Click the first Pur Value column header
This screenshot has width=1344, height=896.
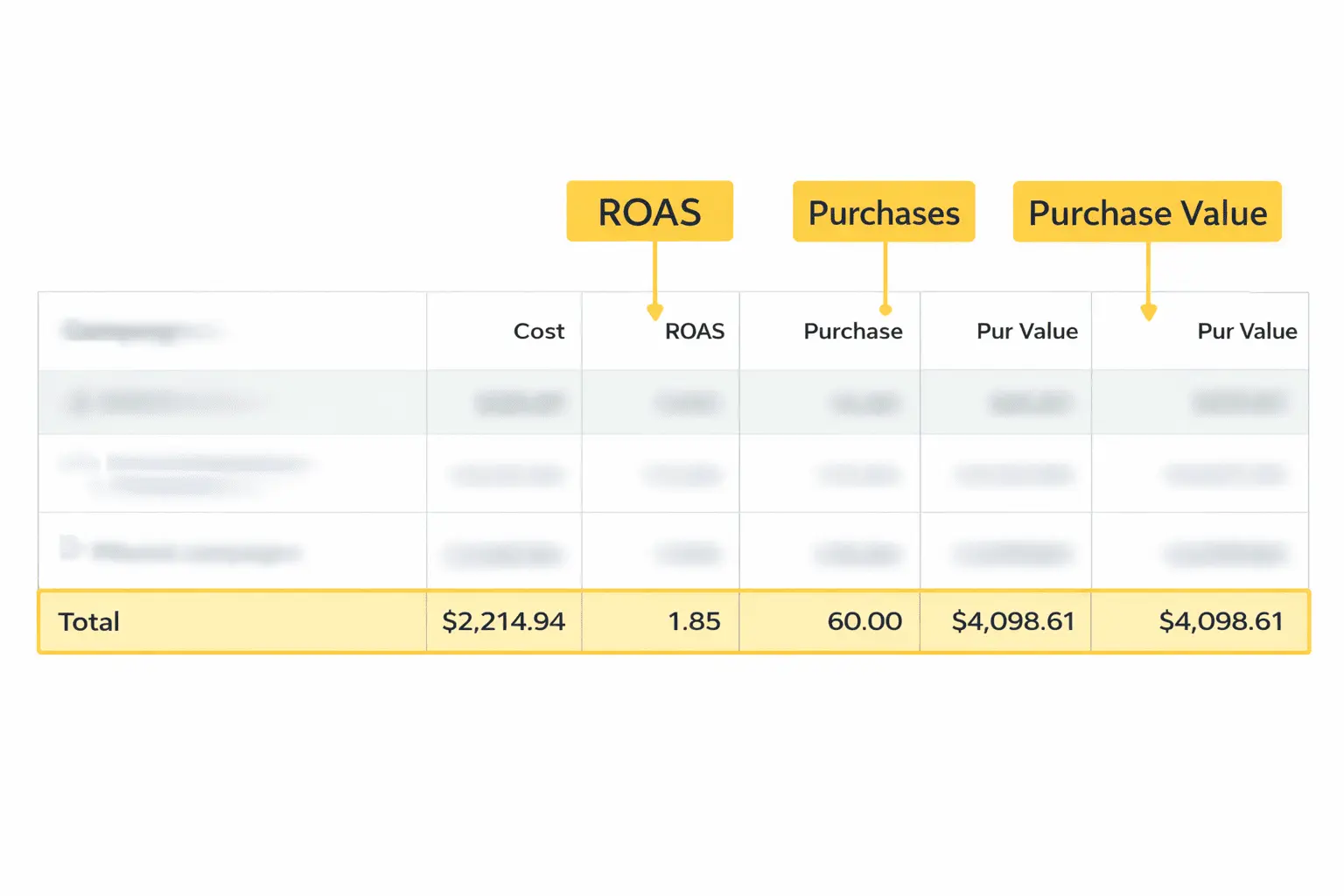[1026, 331]
